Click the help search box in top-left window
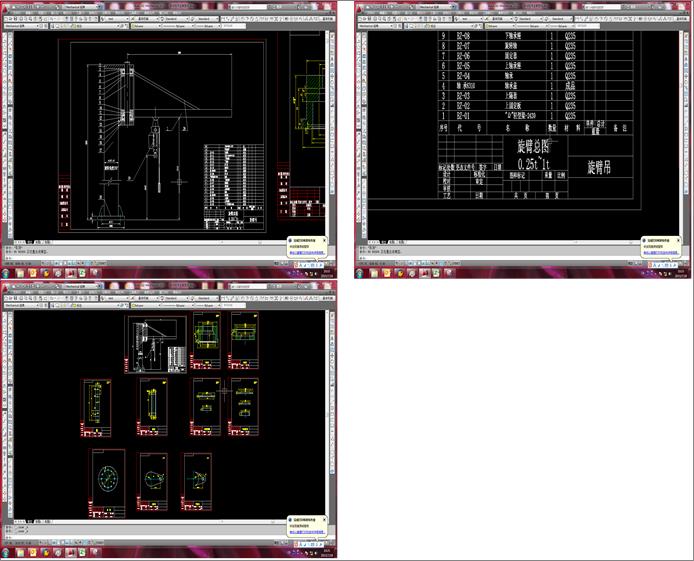The image size is (694, 561). pos(248,7)
